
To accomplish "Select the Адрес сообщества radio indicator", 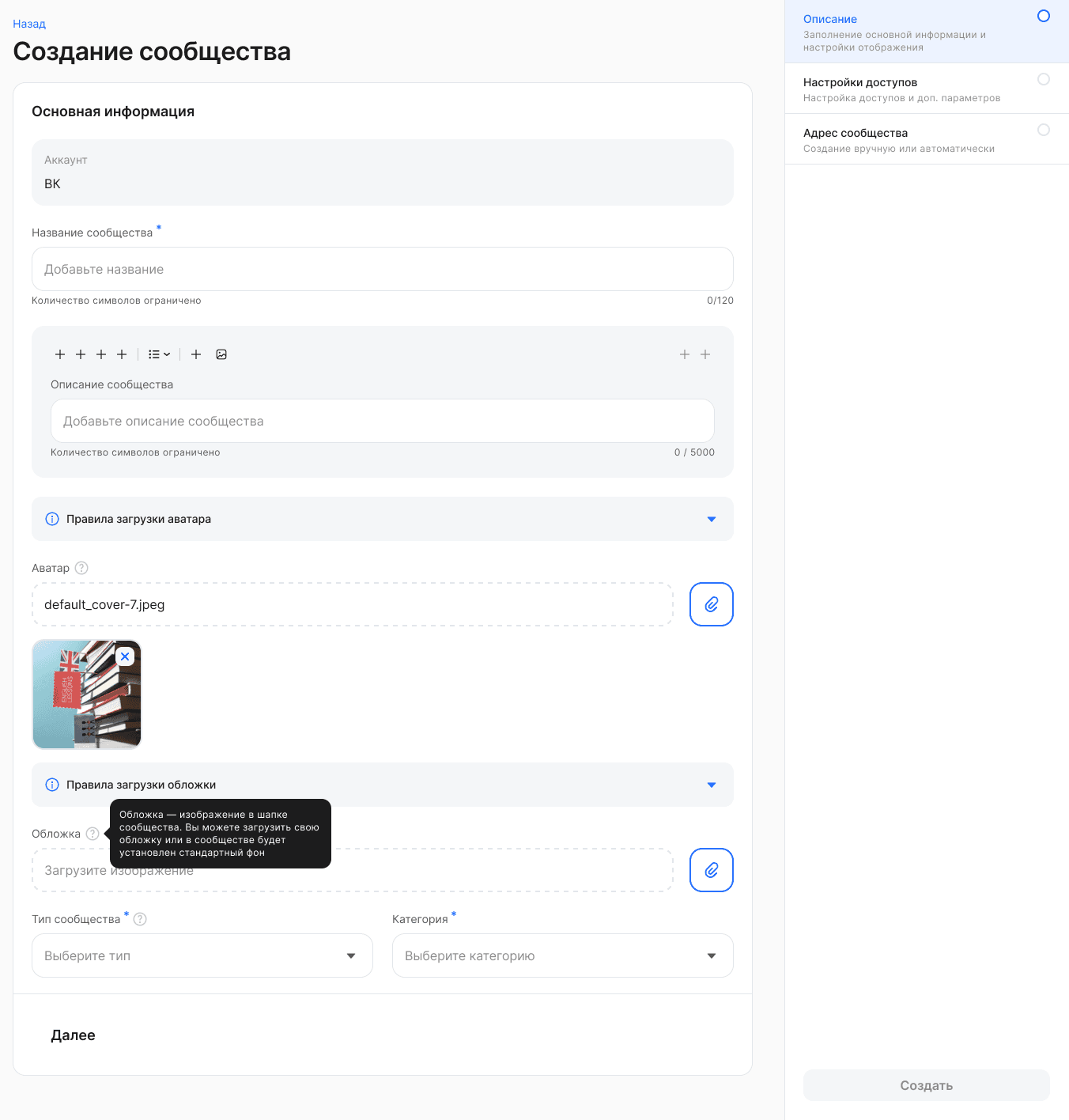I will (x=1044, y=130).
